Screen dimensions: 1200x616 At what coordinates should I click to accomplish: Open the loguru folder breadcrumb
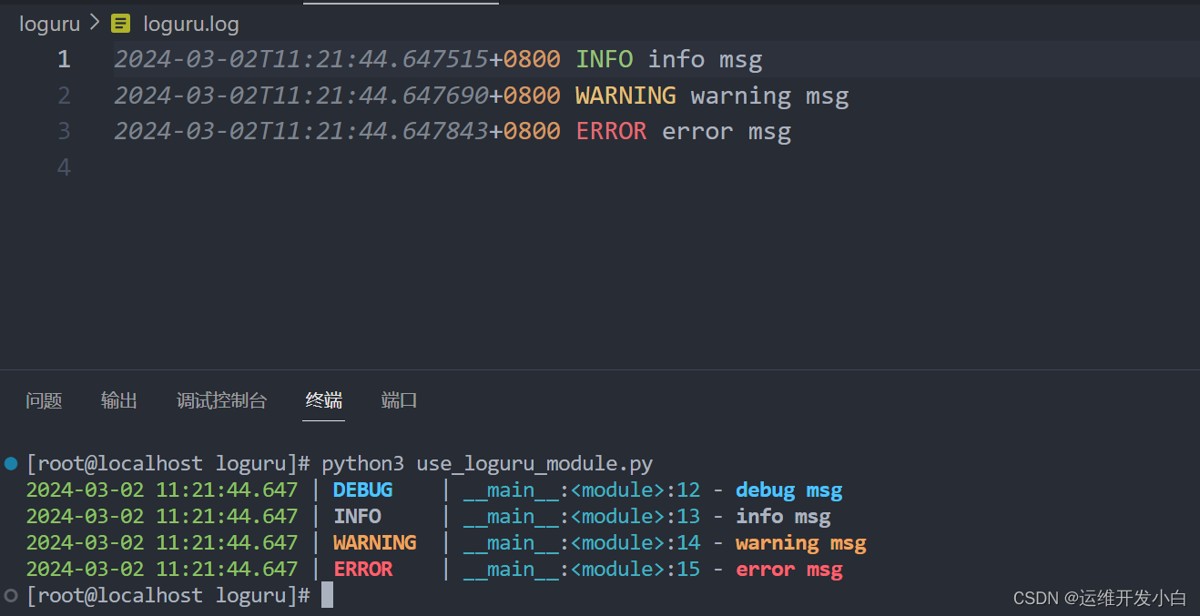coord(49,23)
